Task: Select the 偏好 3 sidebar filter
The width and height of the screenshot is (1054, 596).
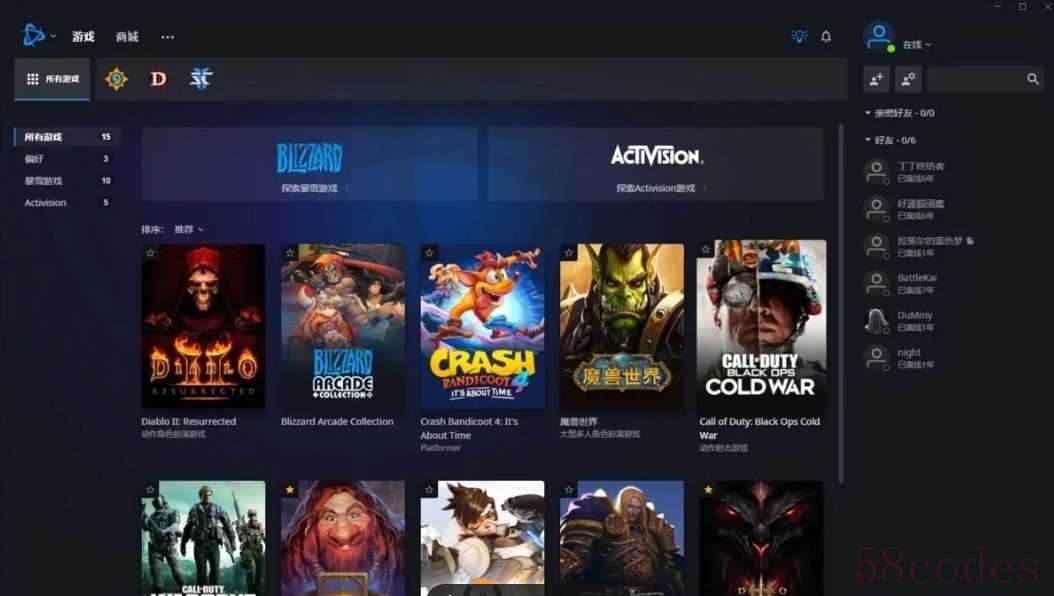Action: point(67,159)
